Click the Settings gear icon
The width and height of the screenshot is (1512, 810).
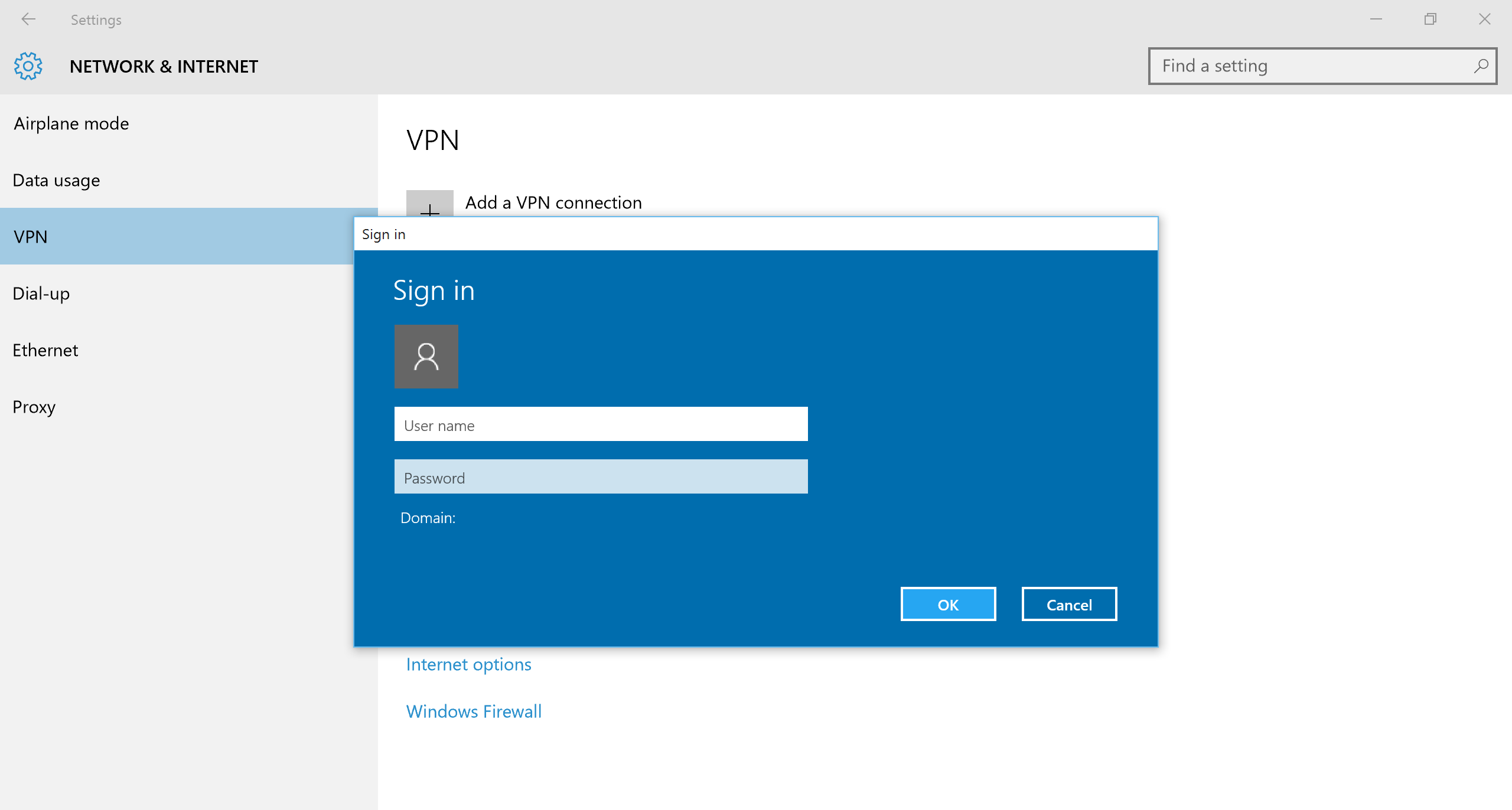point(28,66)
